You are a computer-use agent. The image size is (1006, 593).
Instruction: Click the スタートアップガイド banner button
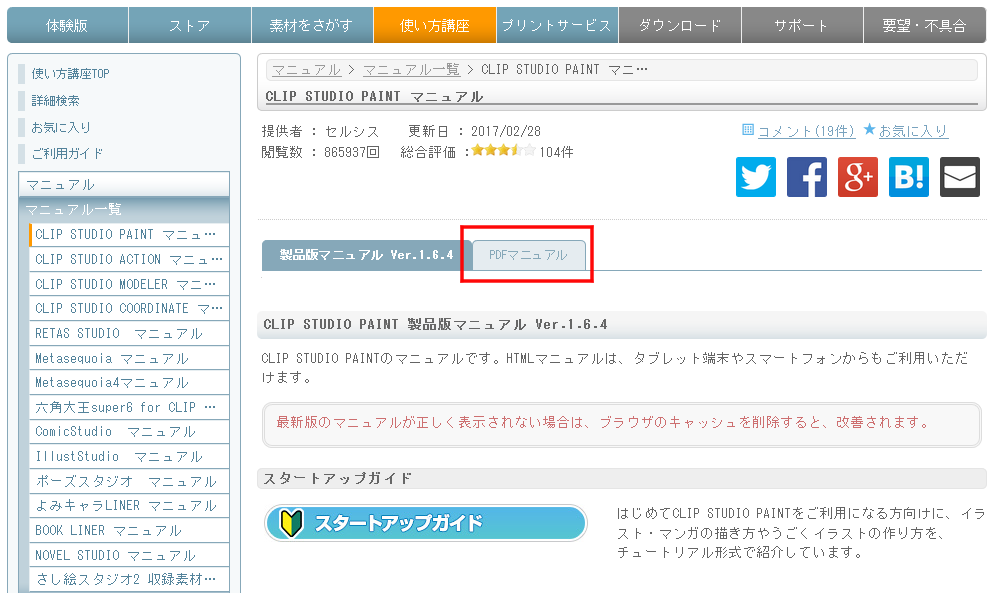pyautogui.click(x=426, y=523)
